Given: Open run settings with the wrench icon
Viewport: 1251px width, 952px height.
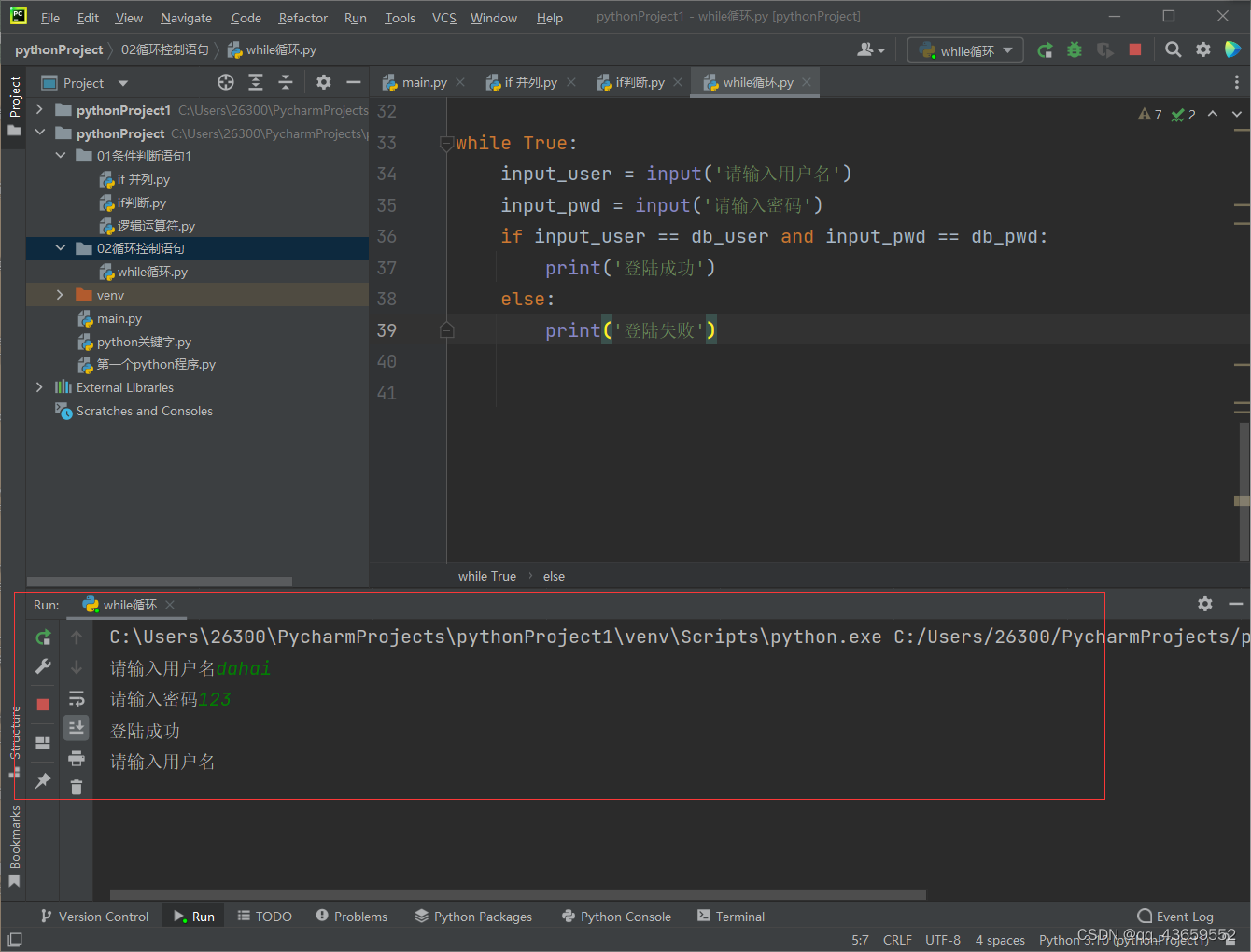Looking at the screenshot, I should pyautogui.click(x=43, y=666).
